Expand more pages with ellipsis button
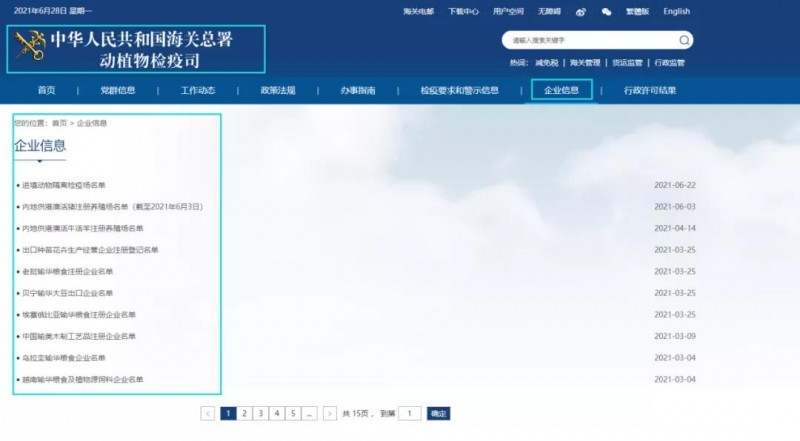 [310, 413]
